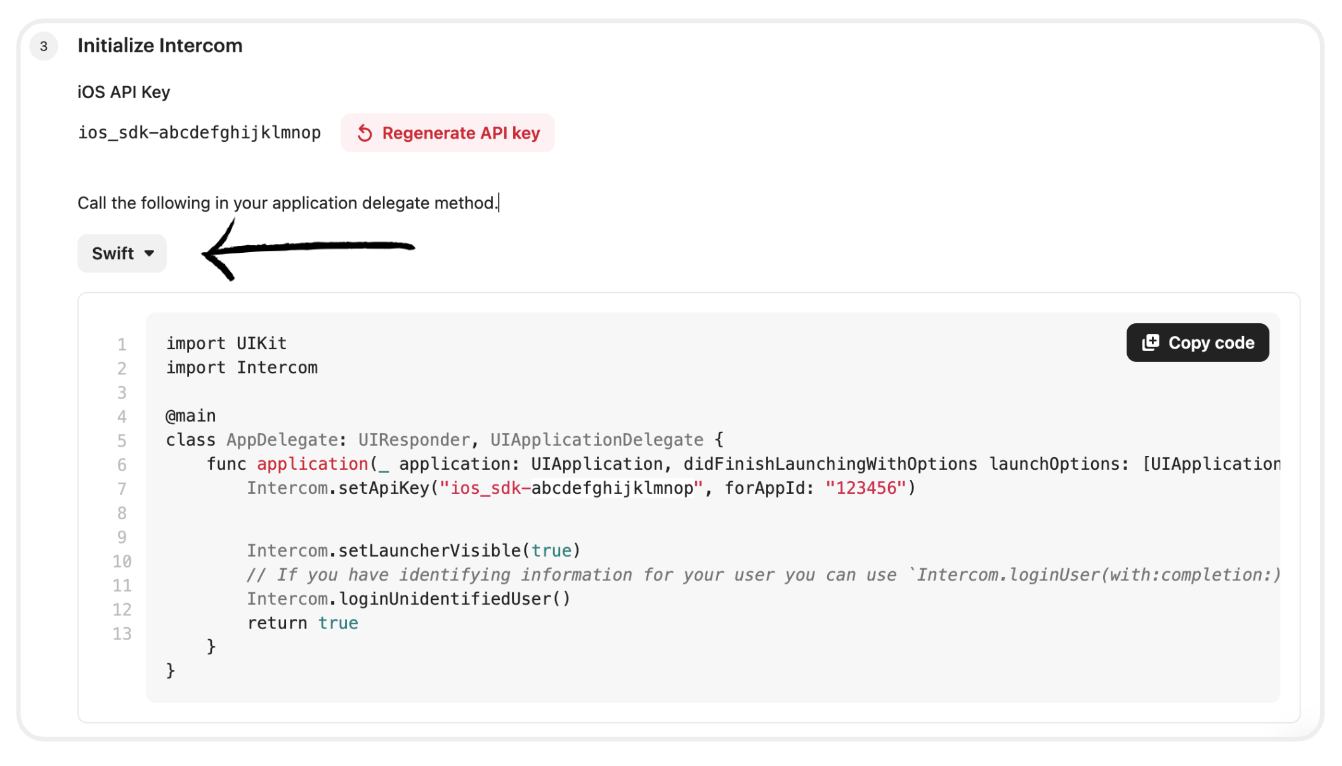Click the 'return true' code line
The image size is (1342, 766).
[303, 623]
